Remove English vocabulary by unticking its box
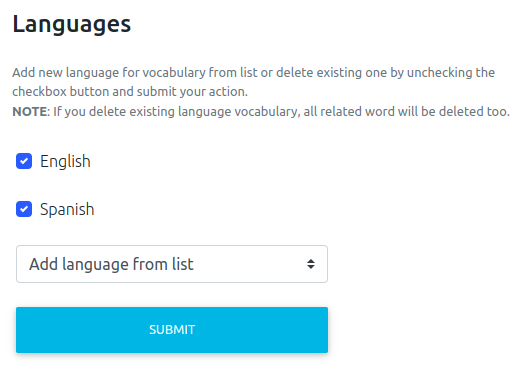 pyautogui.click(x=24, y=161)
